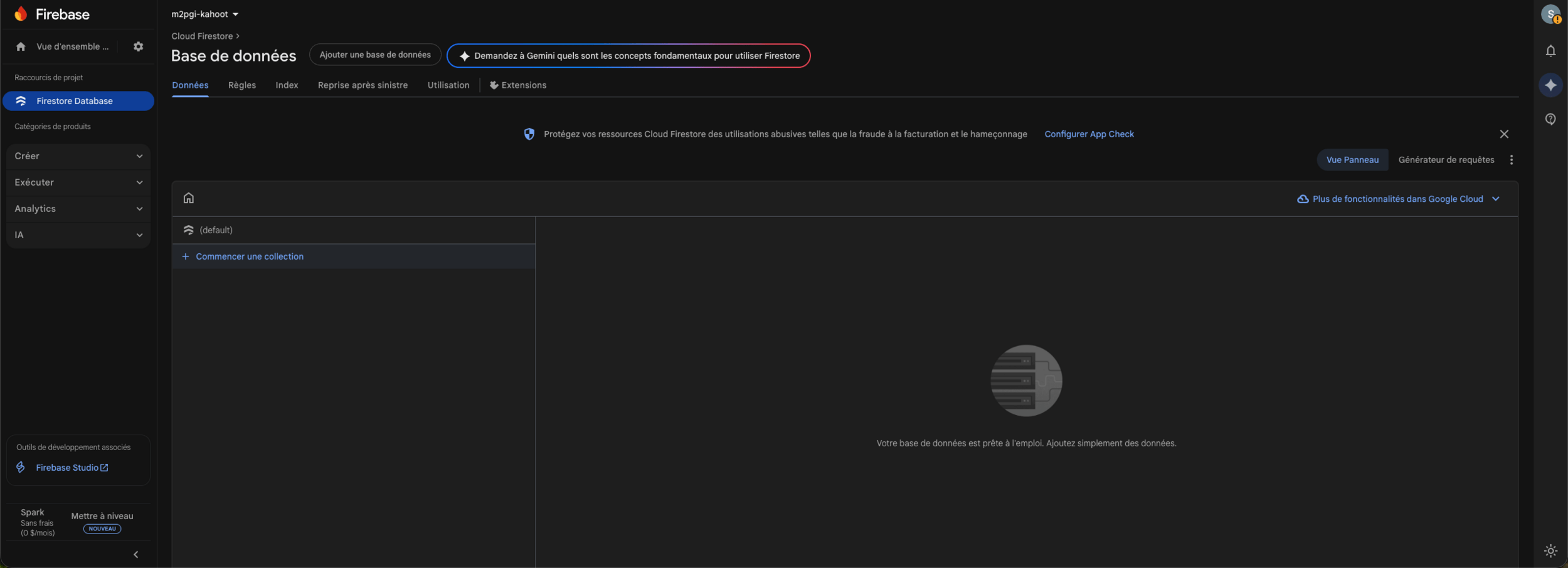Click the NOUVEAU badge
Image resolution: width=1568 pixels, height=568 pixels.
(102, 529)
